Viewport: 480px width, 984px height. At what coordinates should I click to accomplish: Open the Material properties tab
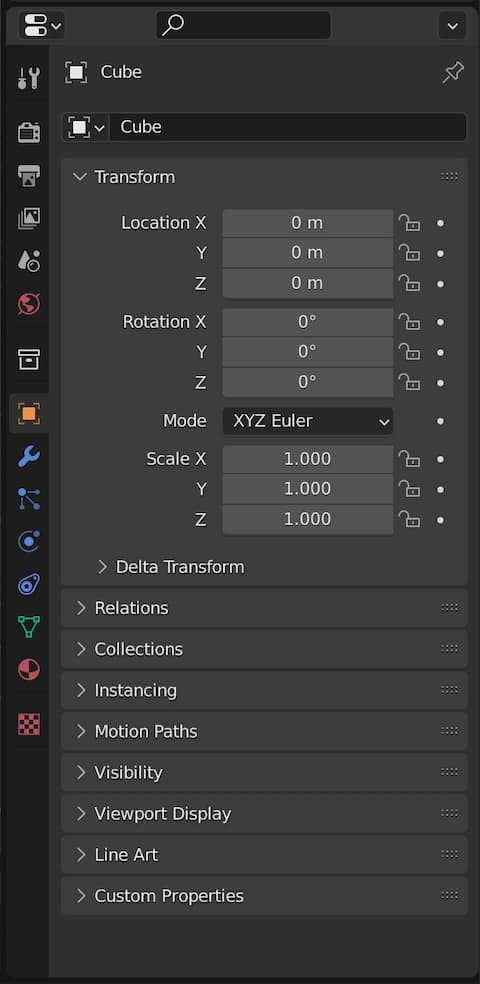(29, 670)
